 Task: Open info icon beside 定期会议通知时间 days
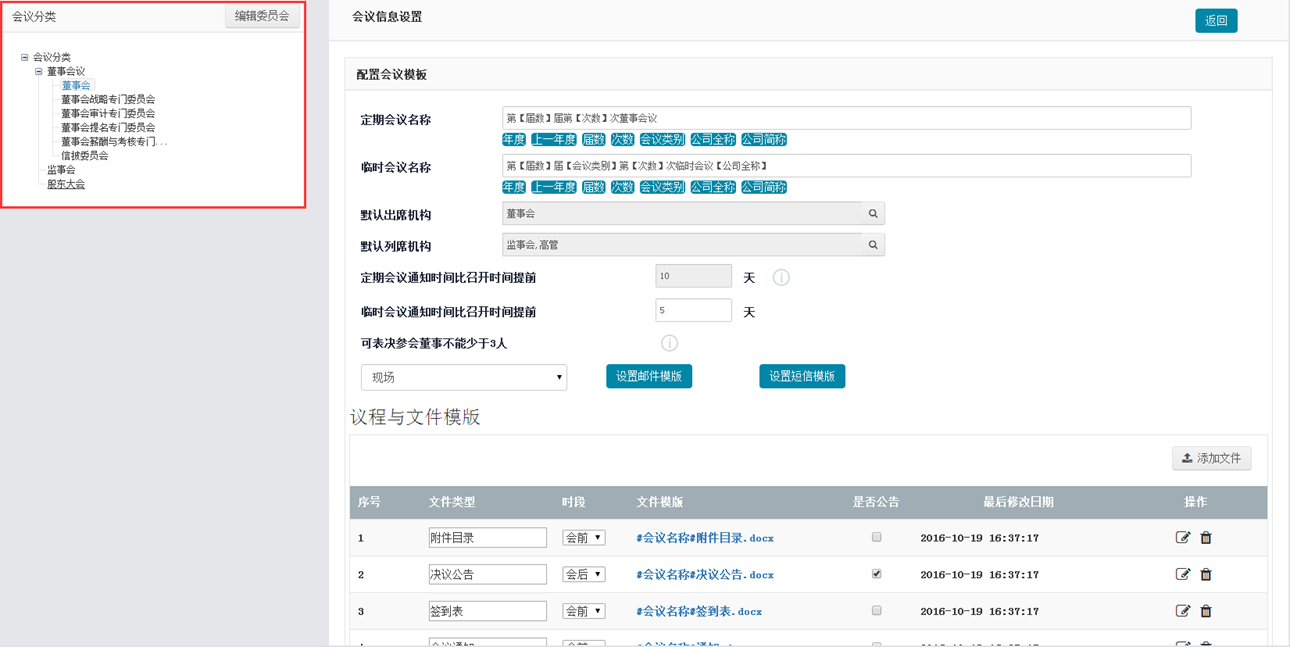(x=781, y=278)
